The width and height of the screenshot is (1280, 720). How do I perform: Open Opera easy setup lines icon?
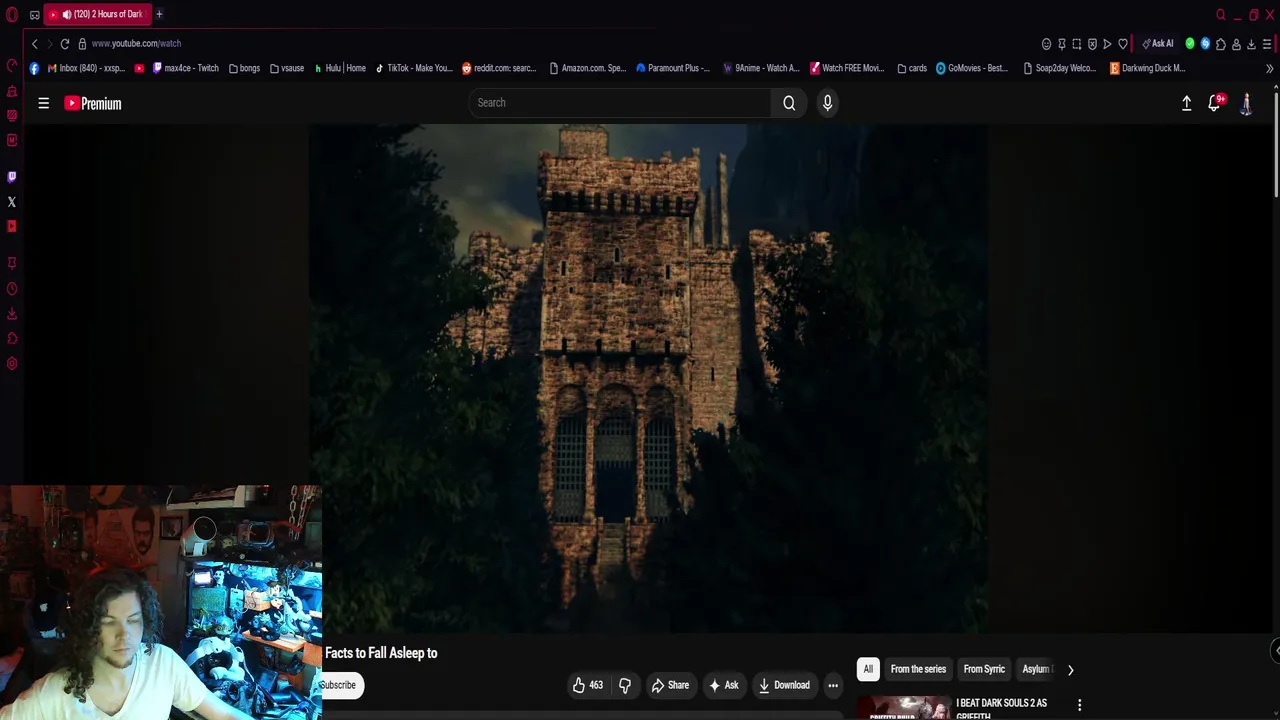tap(1267, 44)
